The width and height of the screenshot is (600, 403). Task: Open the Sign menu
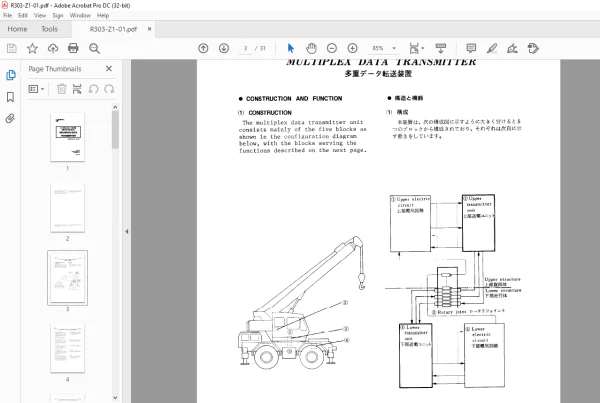click(x=58, y=15)
